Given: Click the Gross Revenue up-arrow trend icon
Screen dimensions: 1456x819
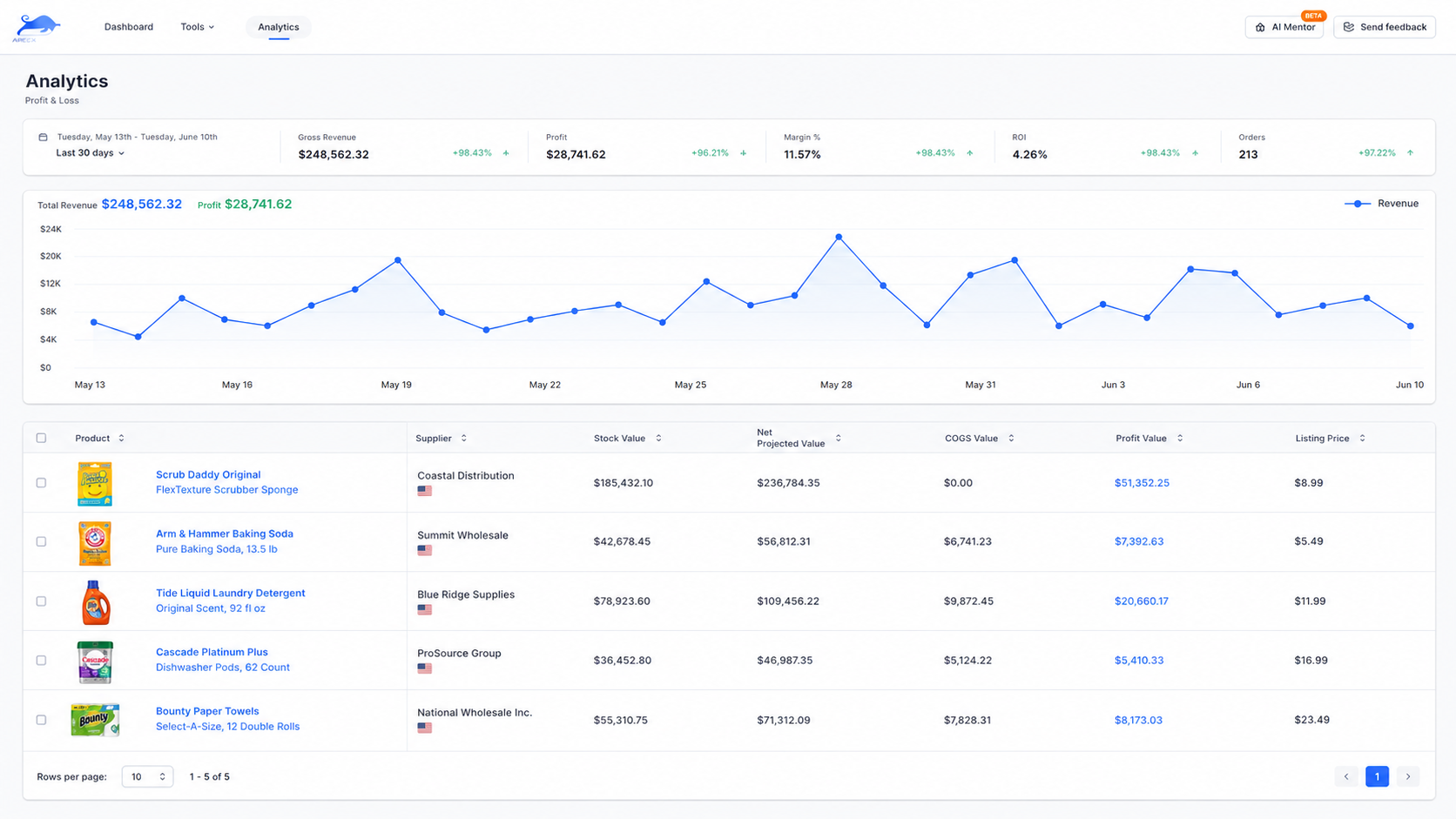Looking at the screenshot, I should coord(506,153).
